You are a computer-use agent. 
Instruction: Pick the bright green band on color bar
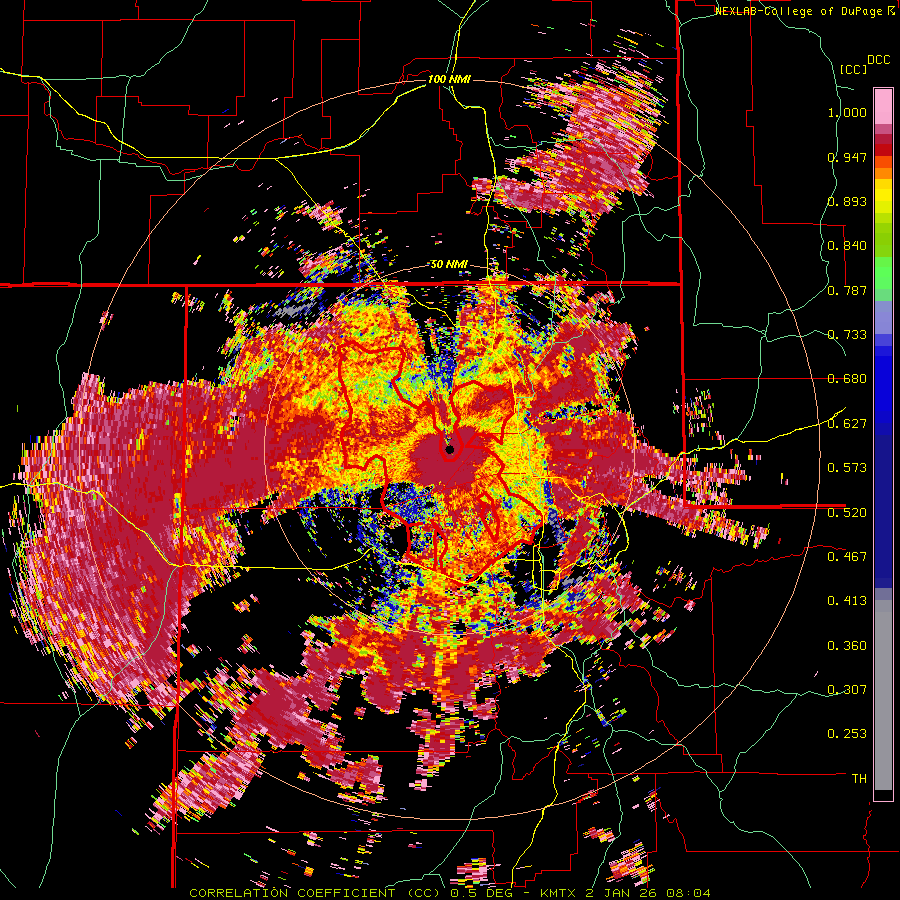[883, 273]
